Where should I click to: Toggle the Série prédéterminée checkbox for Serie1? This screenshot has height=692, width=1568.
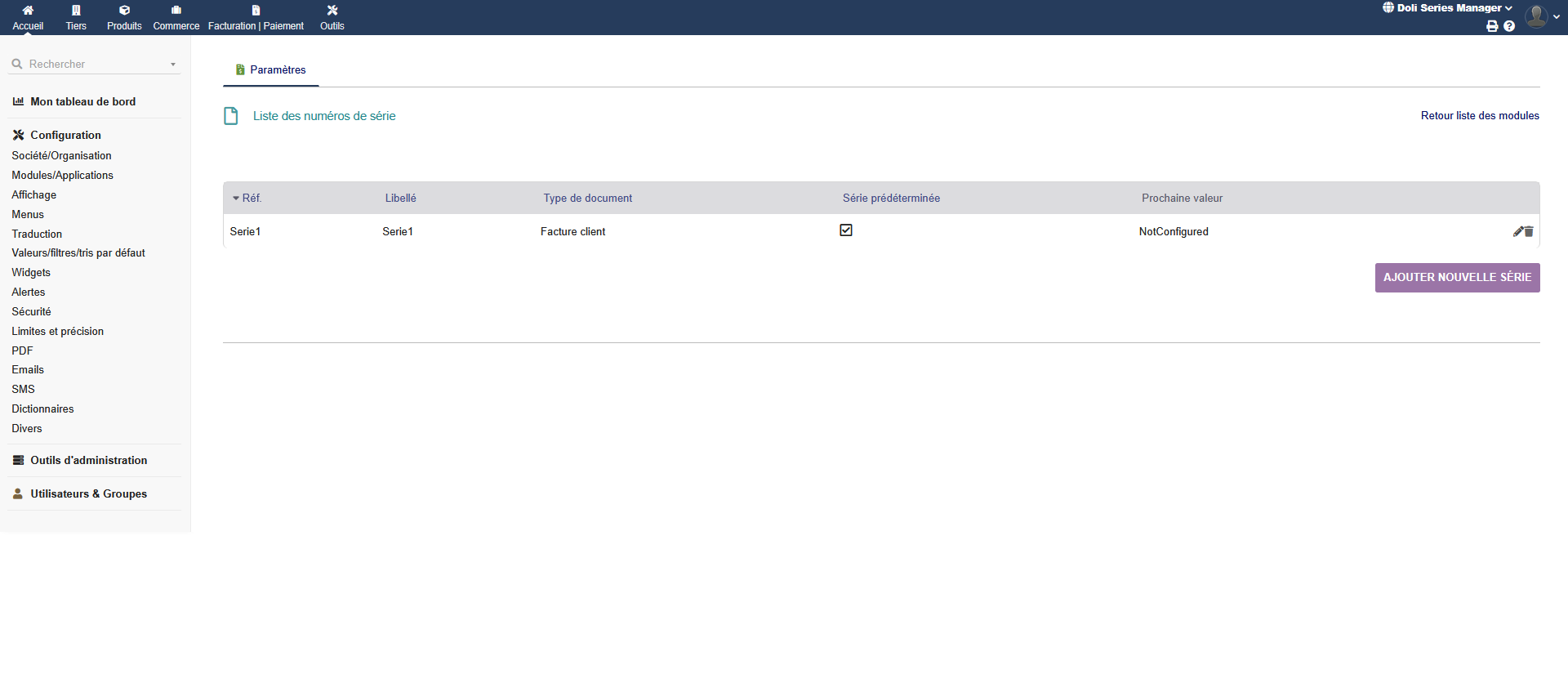point(846,230)
